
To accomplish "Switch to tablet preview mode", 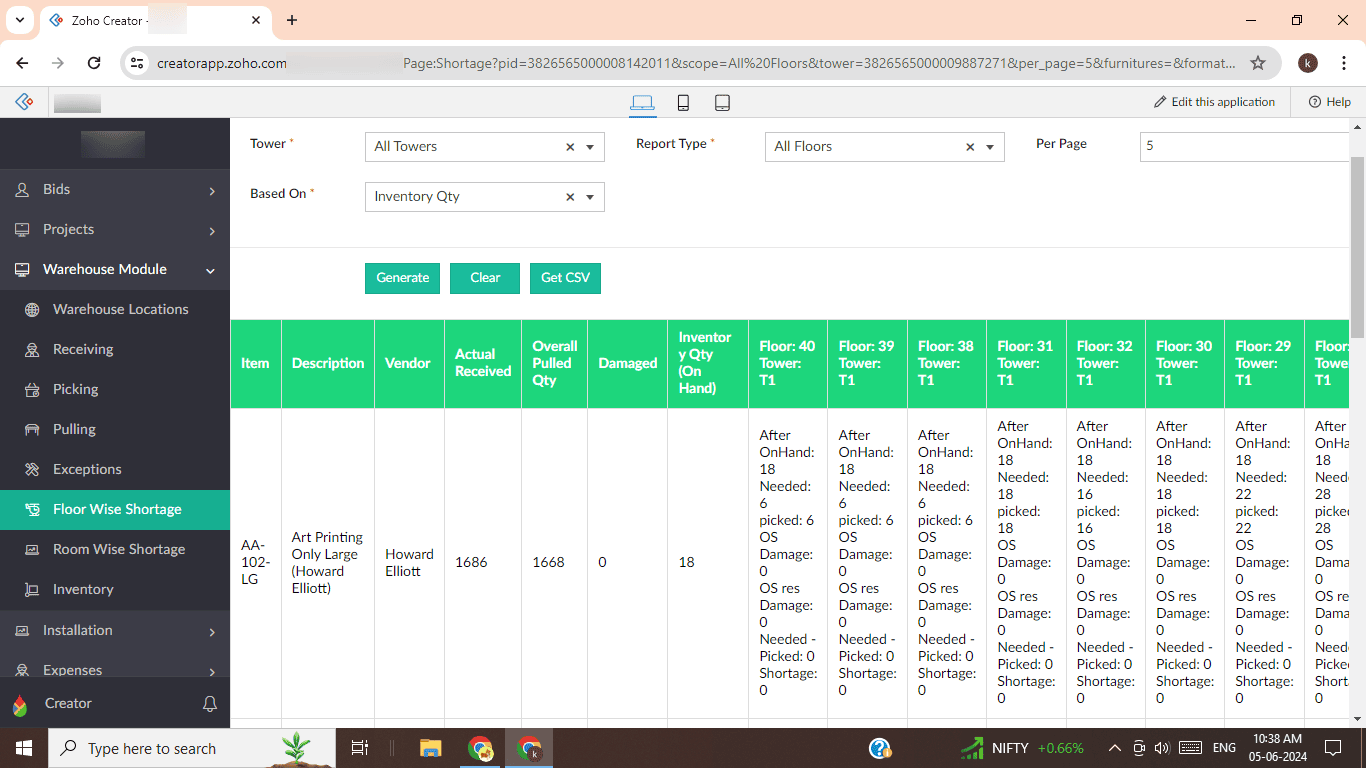I will coord(722,102).
